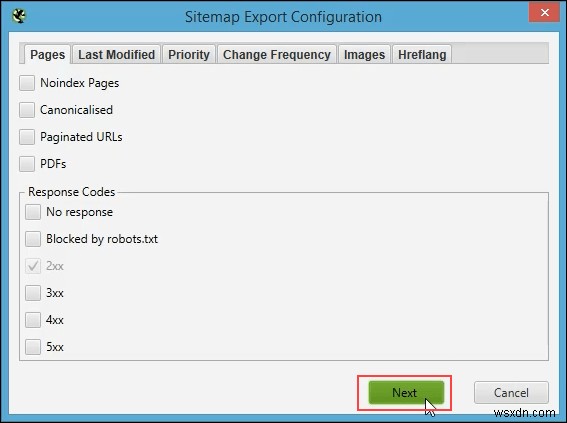
Task: Click the Response Codes group heading
Action: (72, 192)
